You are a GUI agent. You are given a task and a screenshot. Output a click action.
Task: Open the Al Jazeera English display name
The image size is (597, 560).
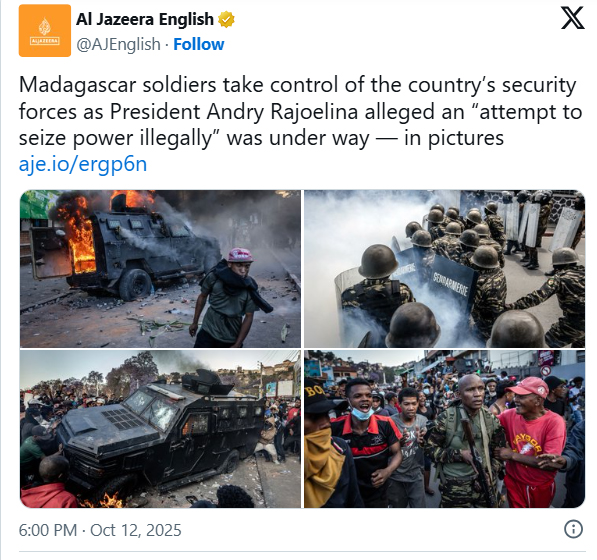point(145,19)
